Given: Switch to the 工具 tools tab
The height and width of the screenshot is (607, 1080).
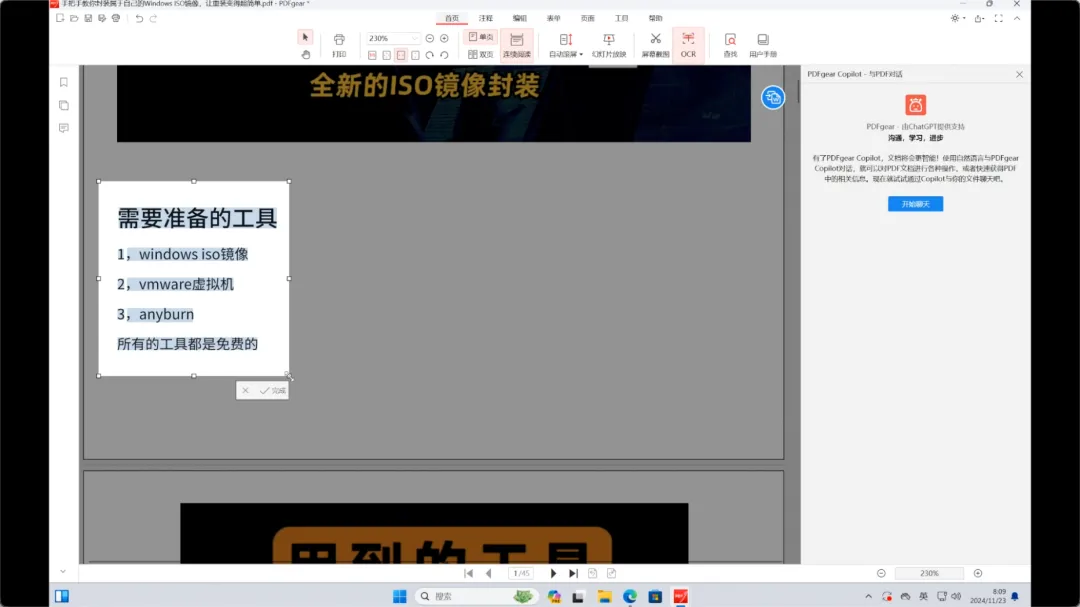Looking at the screenshot, I should click(x=621, y=19).
